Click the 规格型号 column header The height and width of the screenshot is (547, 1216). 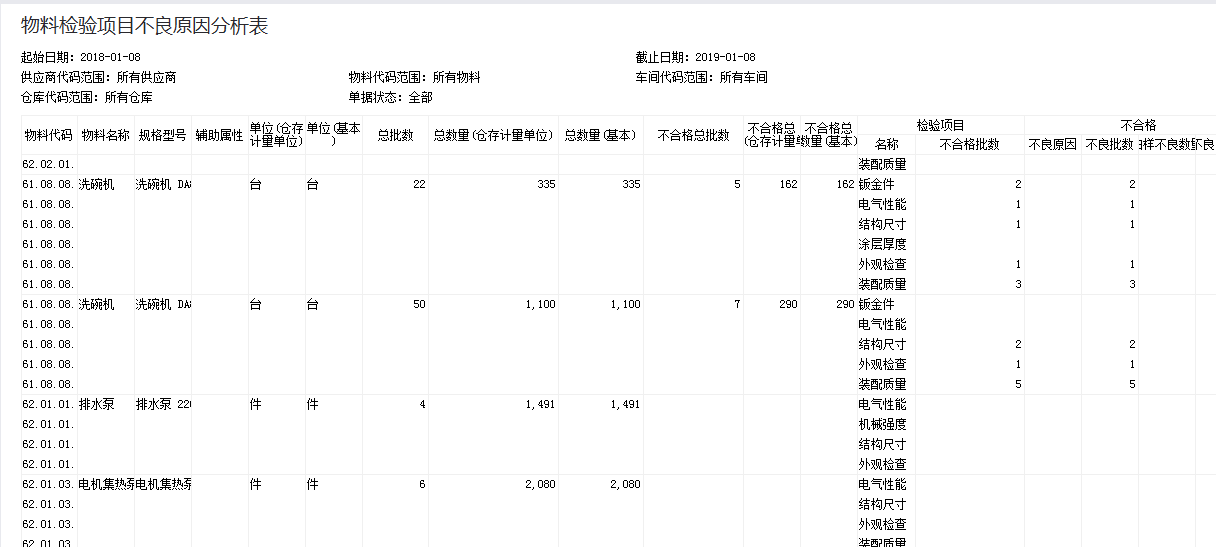163,135
